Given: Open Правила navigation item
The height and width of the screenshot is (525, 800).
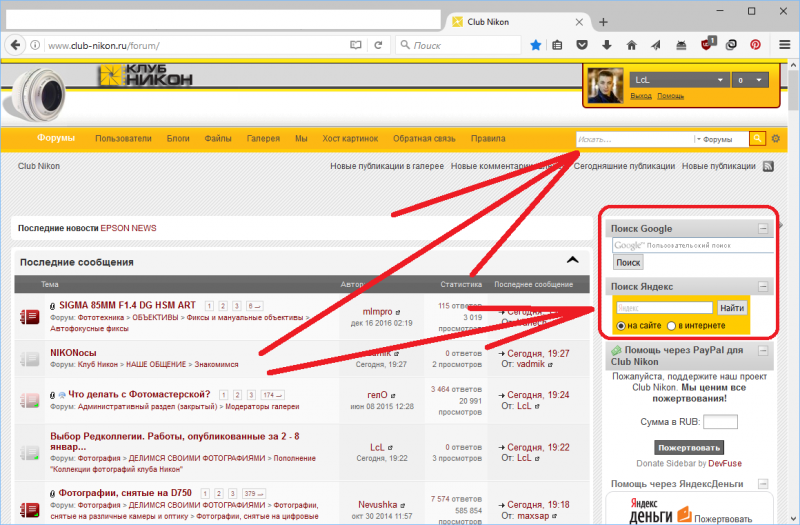Looking at the screenshot, I should point(488,139).
